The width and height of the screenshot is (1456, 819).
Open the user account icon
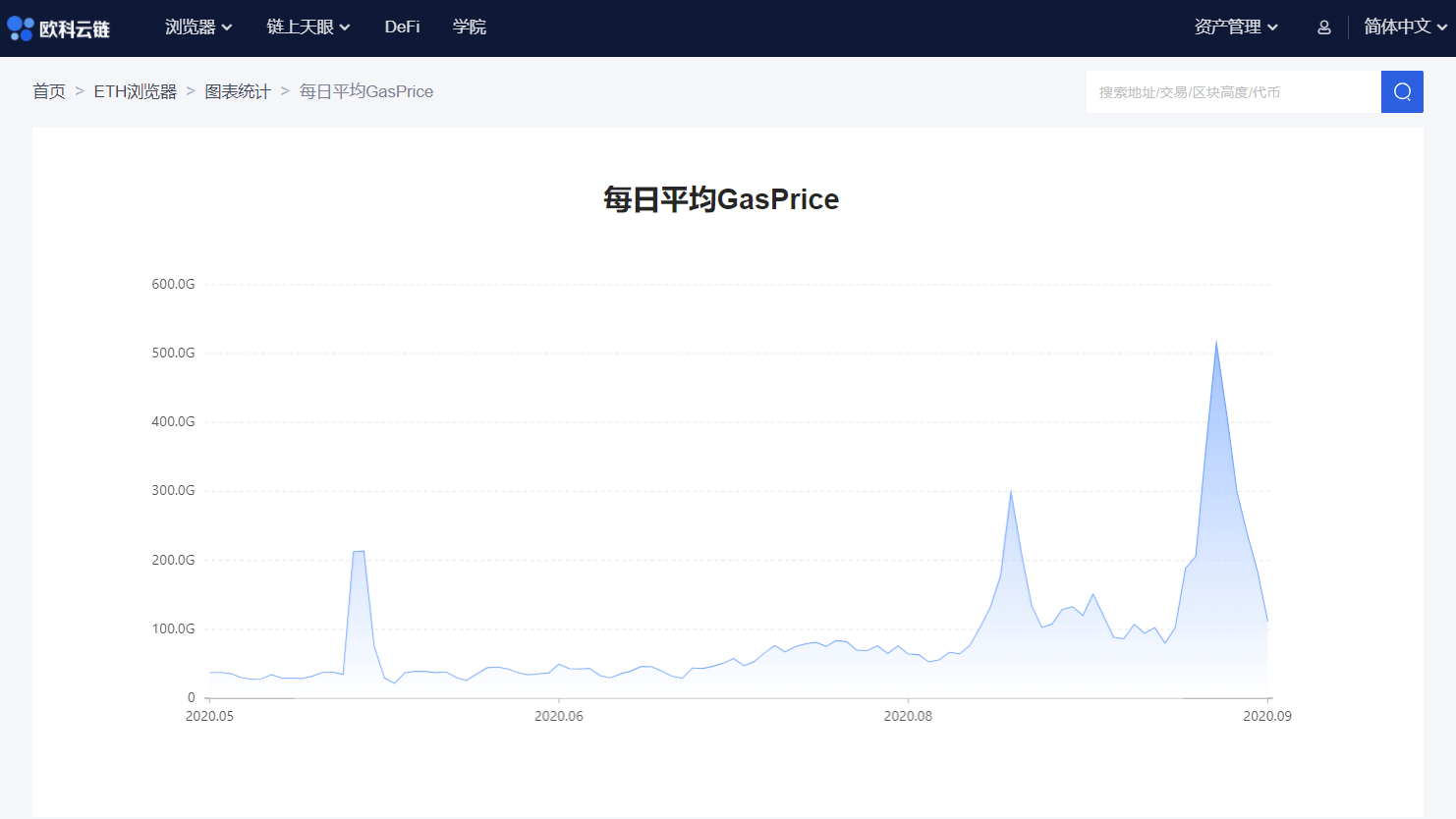1323,27
